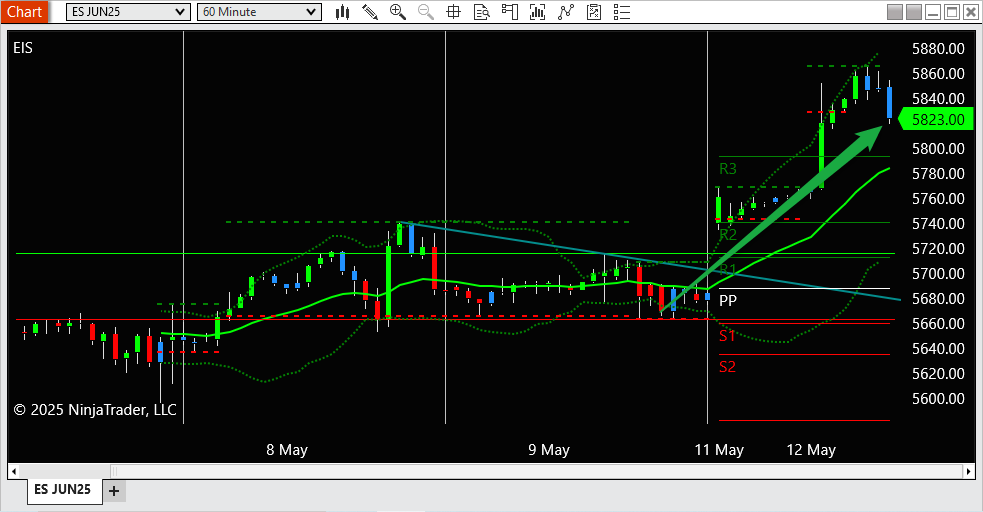Toggle the Cross Hair cursor icon
Viewport: 983px width, 512px height.
coord(453,12)
